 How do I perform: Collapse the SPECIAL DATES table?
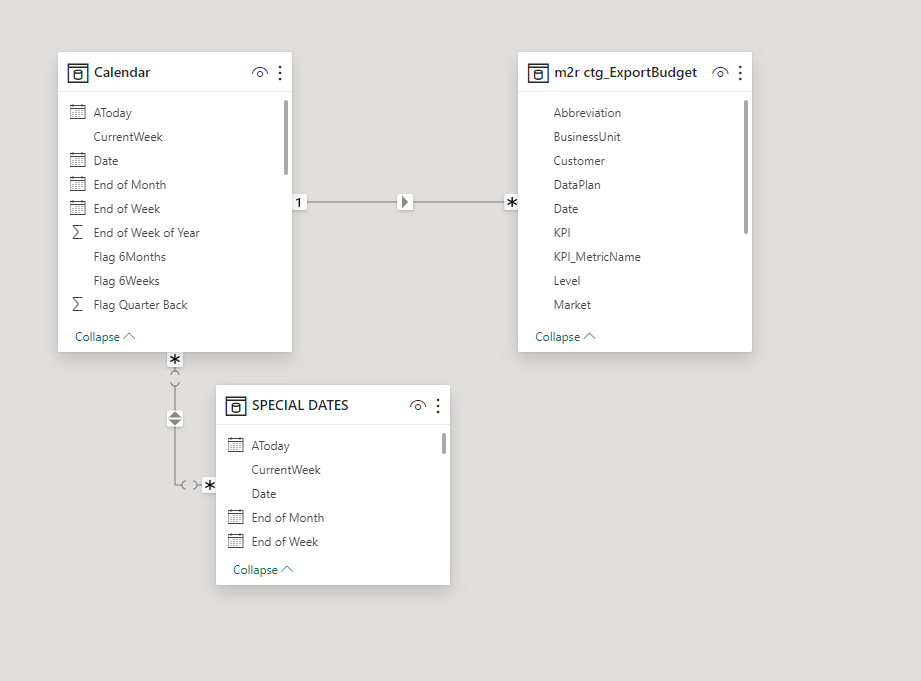click(263, 570)
